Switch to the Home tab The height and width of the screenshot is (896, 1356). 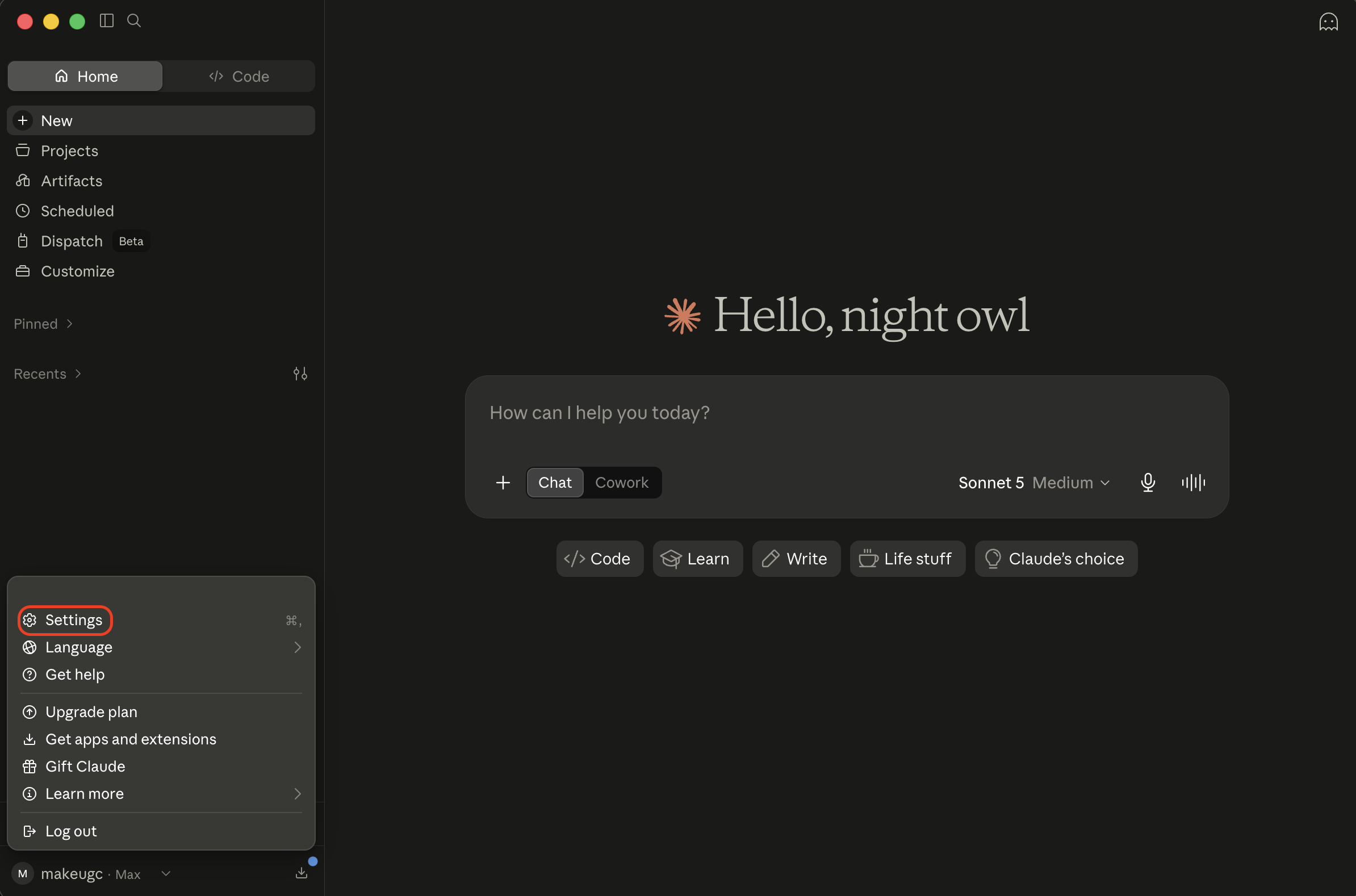85,76
